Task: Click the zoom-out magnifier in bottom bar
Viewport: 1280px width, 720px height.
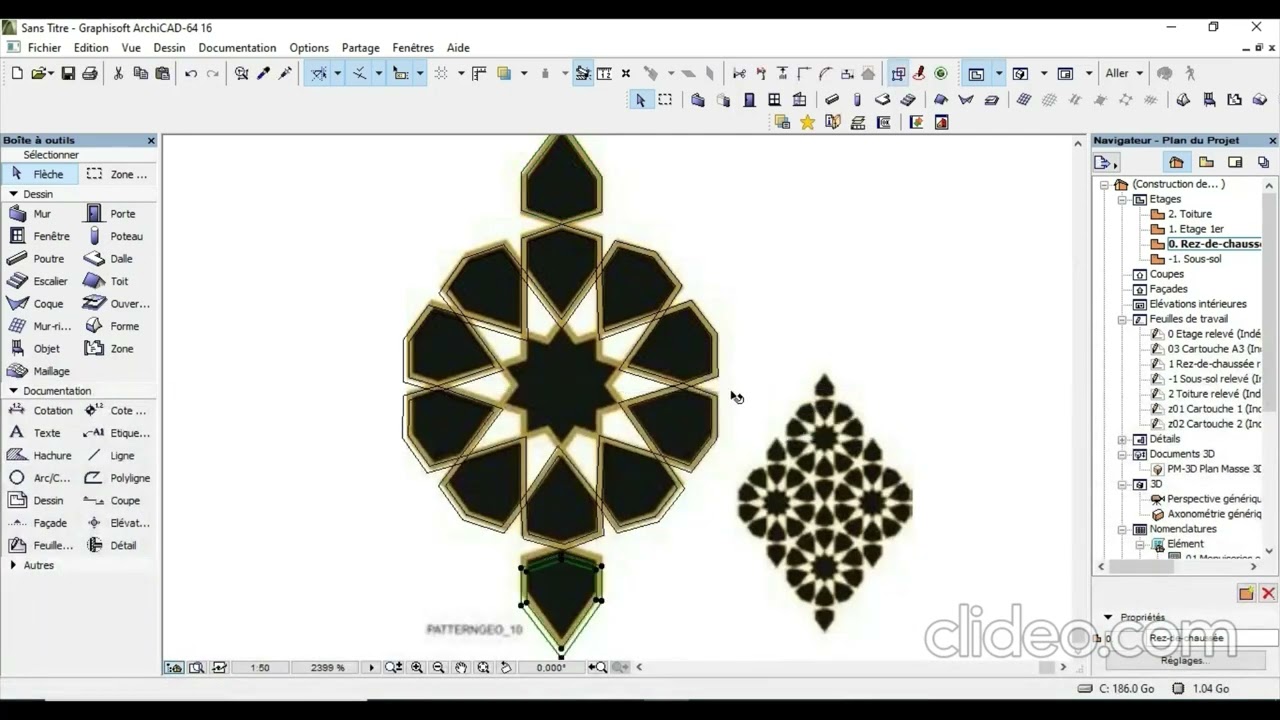Action: pyautogui.click(x=438, y=667)
